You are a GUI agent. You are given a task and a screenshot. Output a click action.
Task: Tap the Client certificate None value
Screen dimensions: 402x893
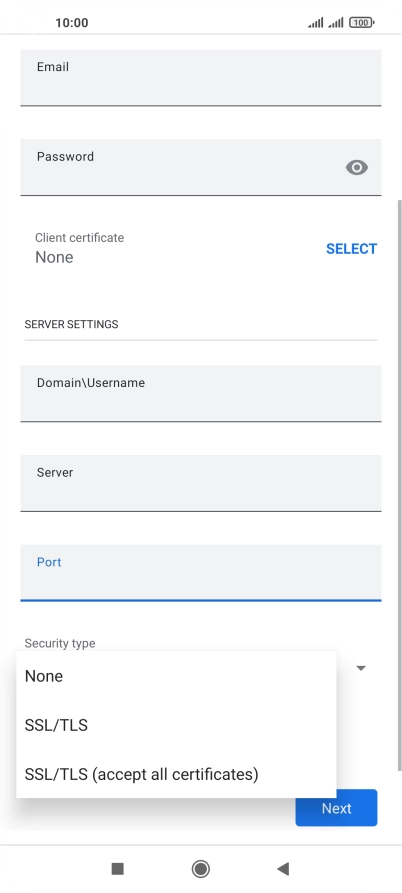point(54,257)
